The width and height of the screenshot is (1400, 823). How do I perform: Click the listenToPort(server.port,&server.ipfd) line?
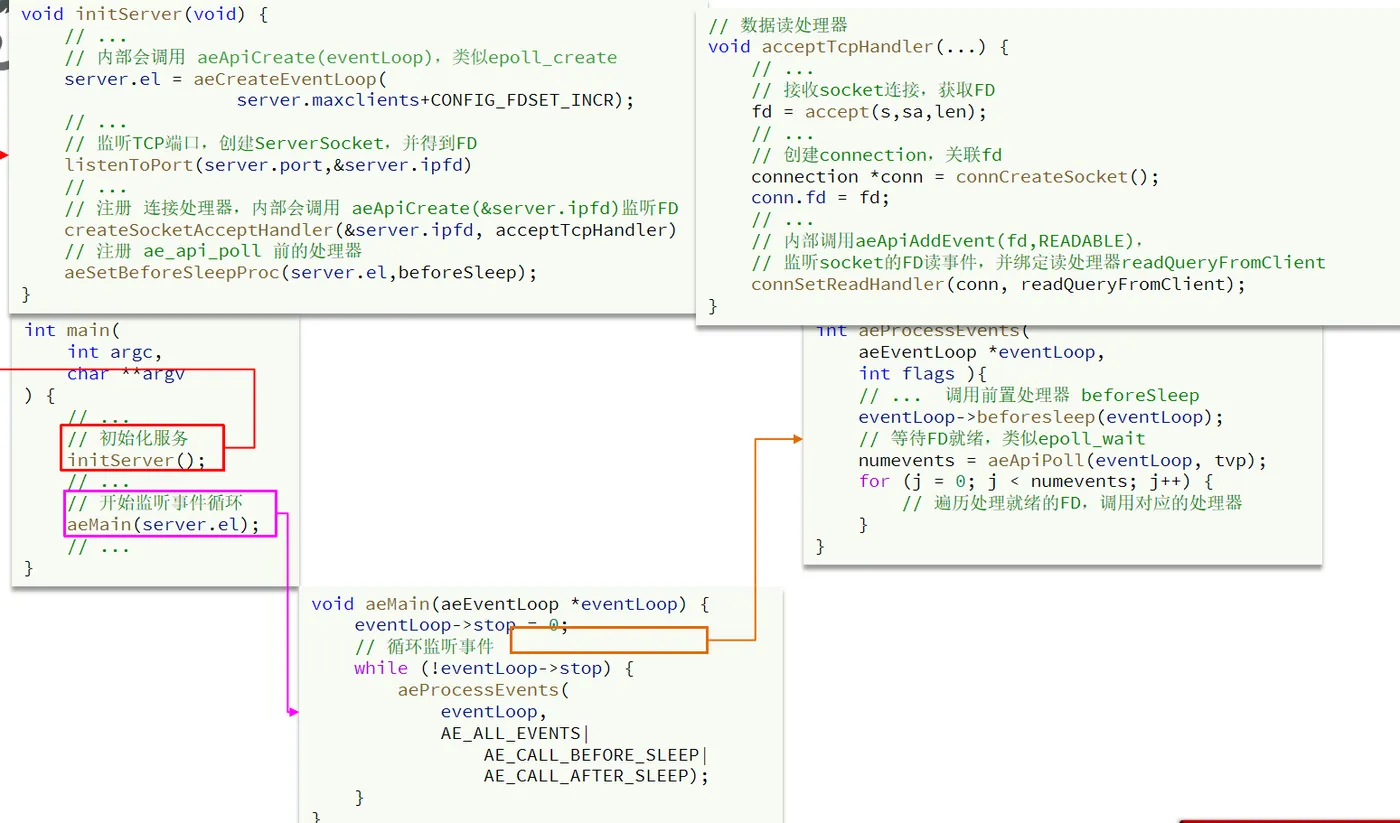[268, 165]
